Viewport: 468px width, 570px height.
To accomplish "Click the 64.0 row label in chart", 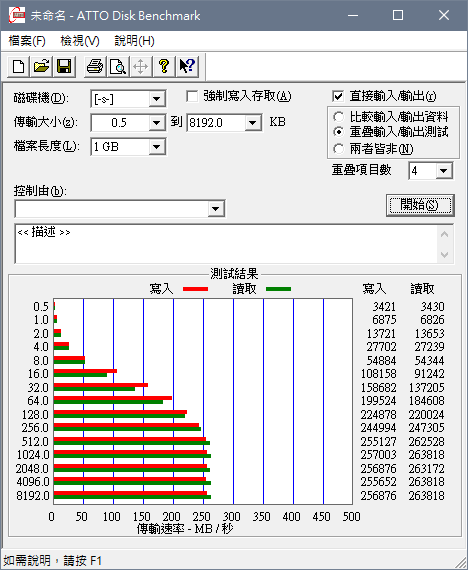I will 38,401.
